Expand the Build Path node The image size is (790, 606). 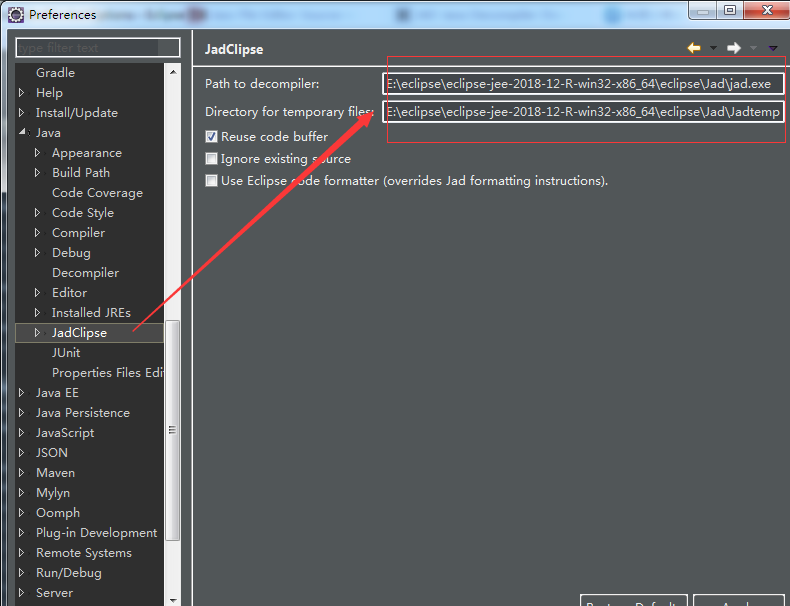coord(37,172)
